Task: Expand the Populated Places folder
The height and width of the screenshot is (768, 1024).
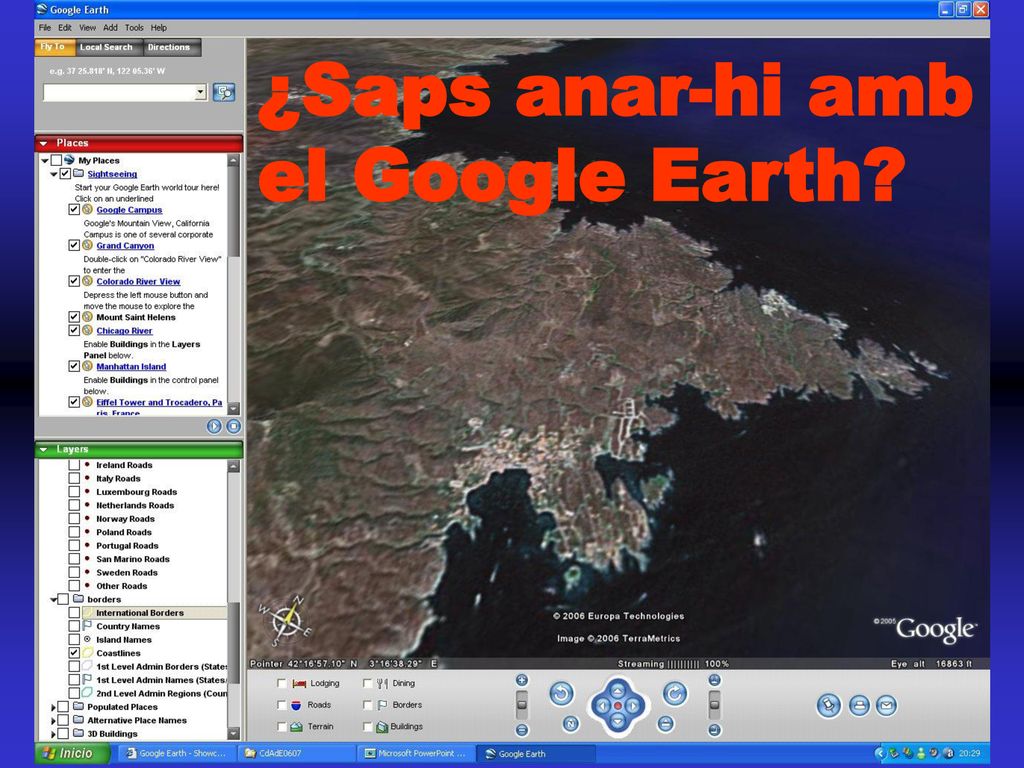Action: (53, 707)
